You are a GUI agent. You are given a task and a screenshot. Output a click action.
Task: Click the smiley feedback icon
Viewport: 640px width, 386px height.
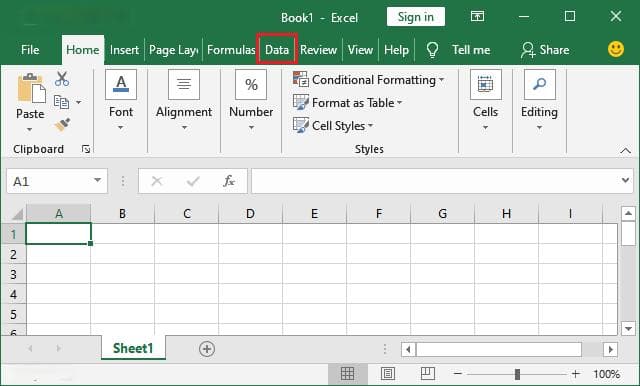pos(616,49)
